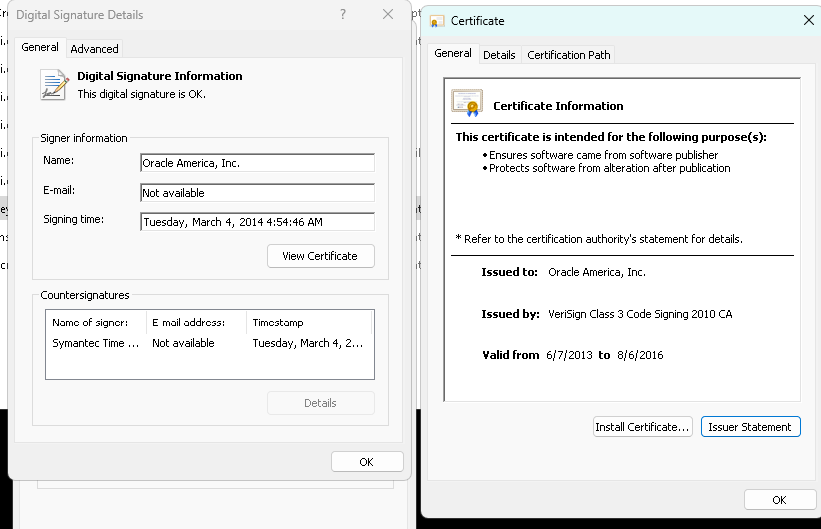
Task: Click Not available in countersignature row
Action: [183, 343]
